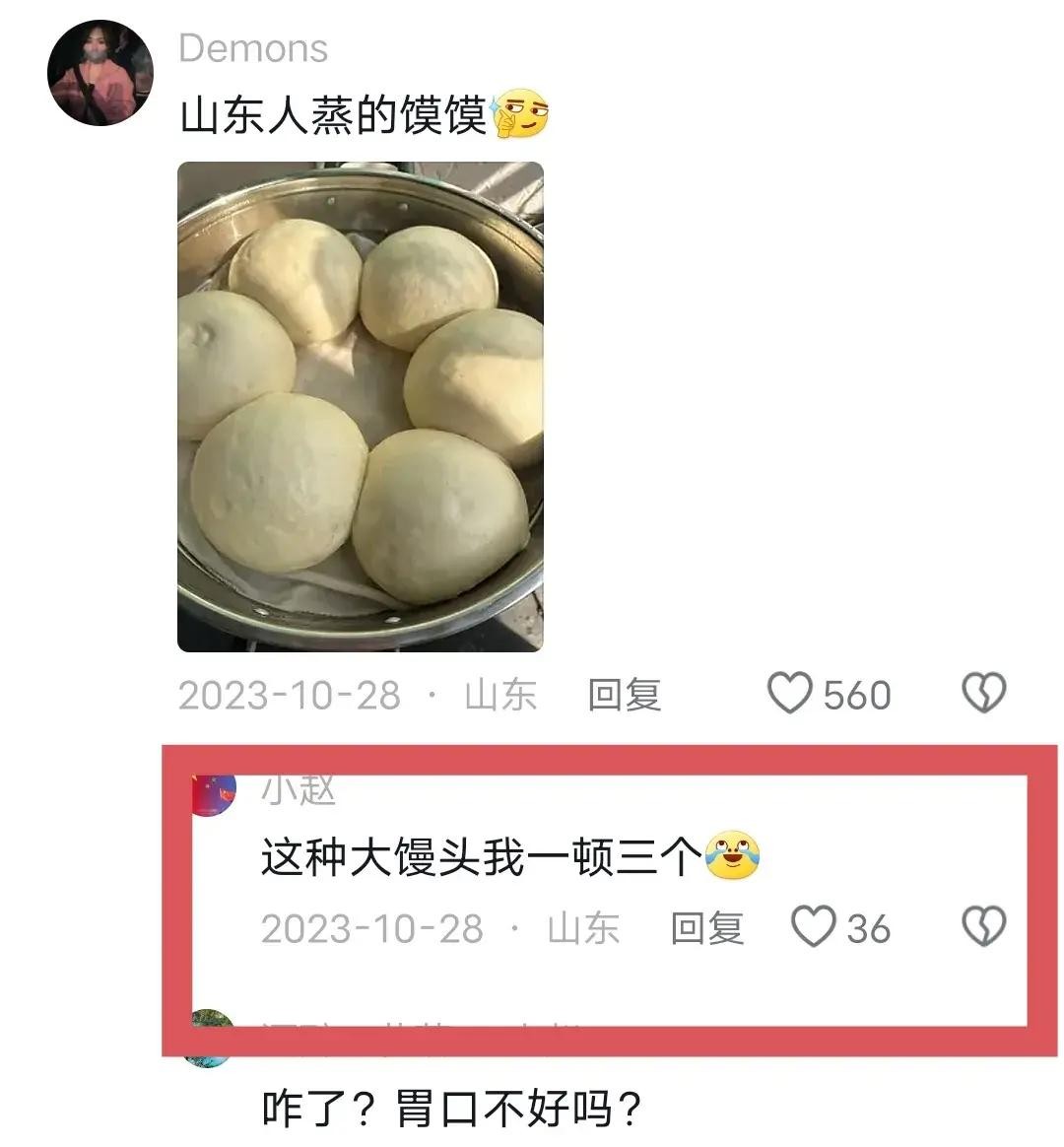Image resolution: width=1064 pixels, height=1147 pixels.
Task: Select the comment text 山东人蒸的馍馍
Action: 333,115
